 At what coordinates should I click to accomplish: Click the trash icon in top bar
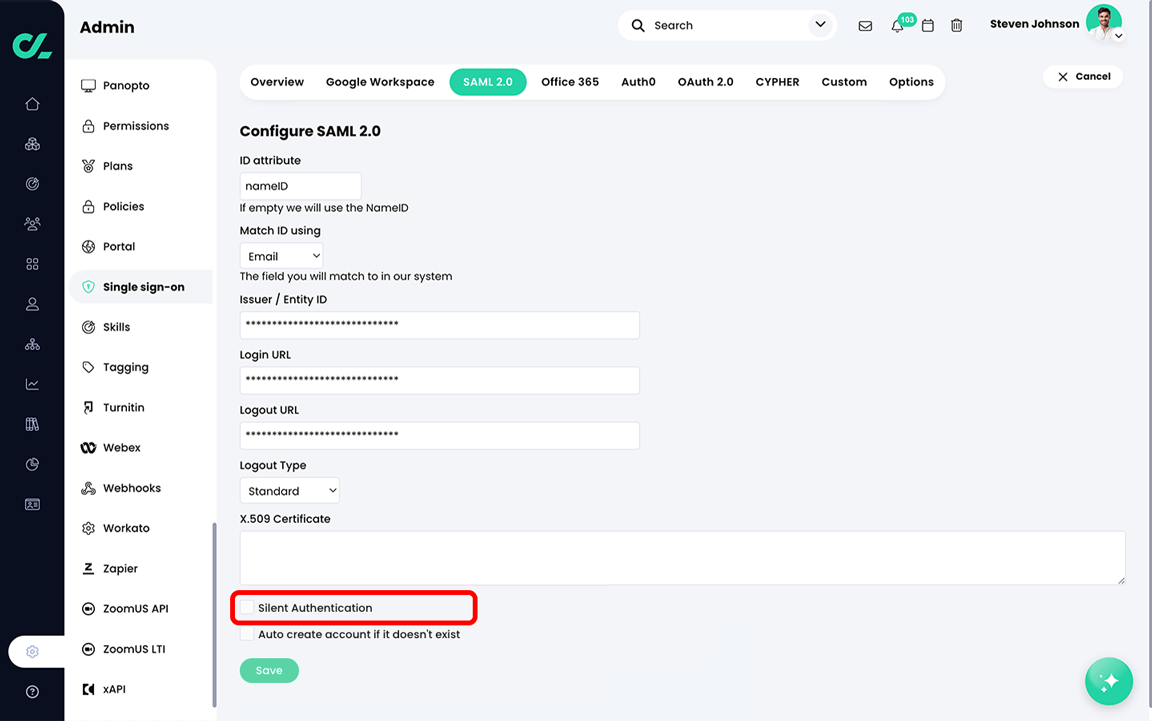[956, 25]
